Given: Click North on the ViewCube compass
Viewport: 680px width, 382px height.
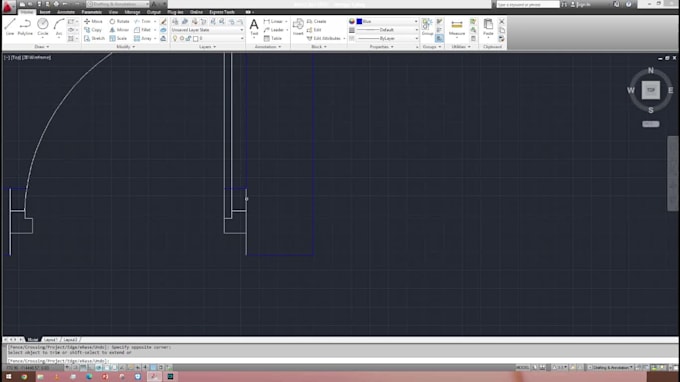Looking at the screenshot, I should pyautogui.click(x=651, y=70).
